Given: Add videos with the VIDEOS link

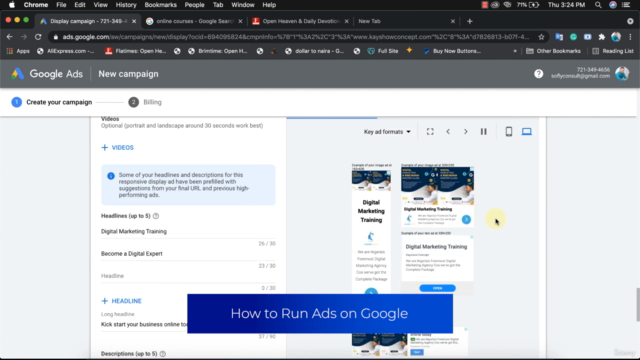Looking at the screenshot, I should pos(118,147).
